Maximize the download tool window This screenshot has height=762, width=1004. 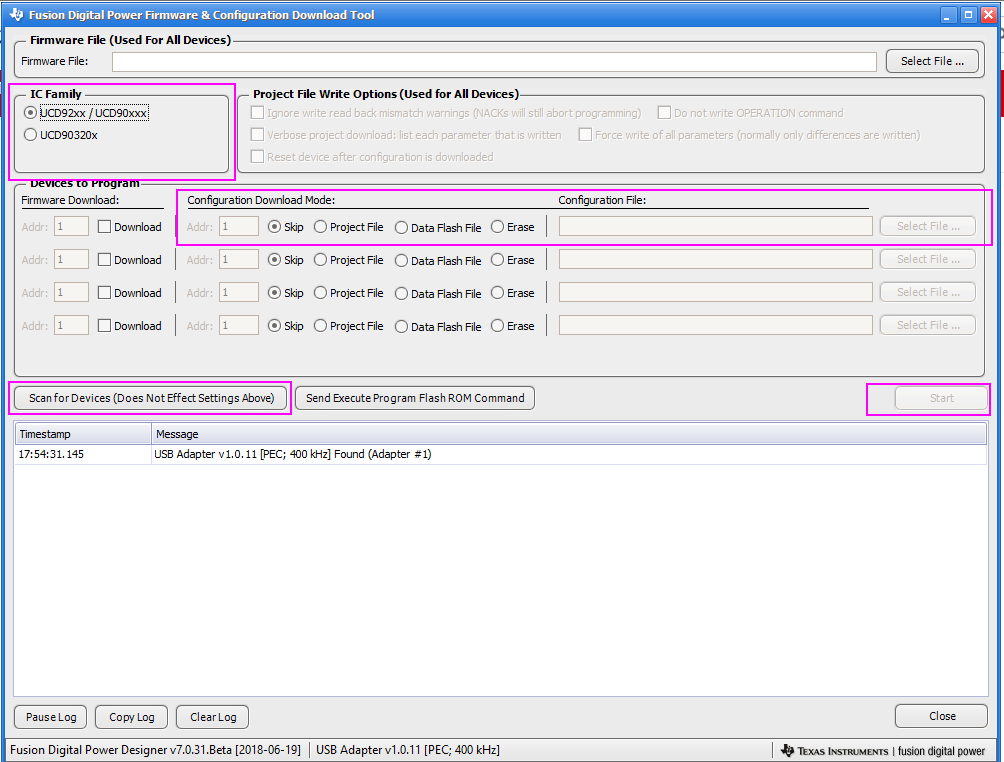(968, 15)
